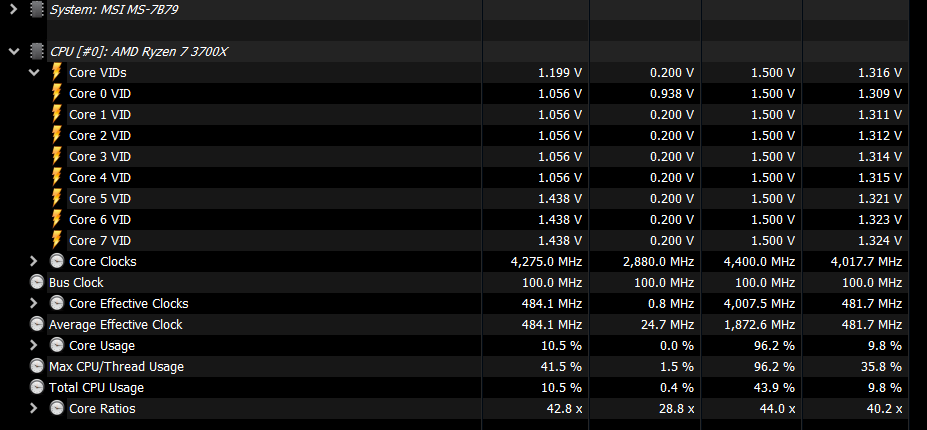The image size is (927, 430).
Task: Expand the System: MSI MS-7B79 node
Action: pos(14,9)
